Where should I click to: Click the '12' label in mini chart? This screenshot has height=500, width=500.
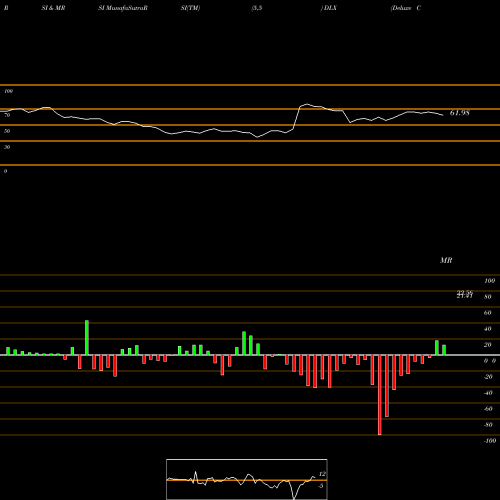322,474
